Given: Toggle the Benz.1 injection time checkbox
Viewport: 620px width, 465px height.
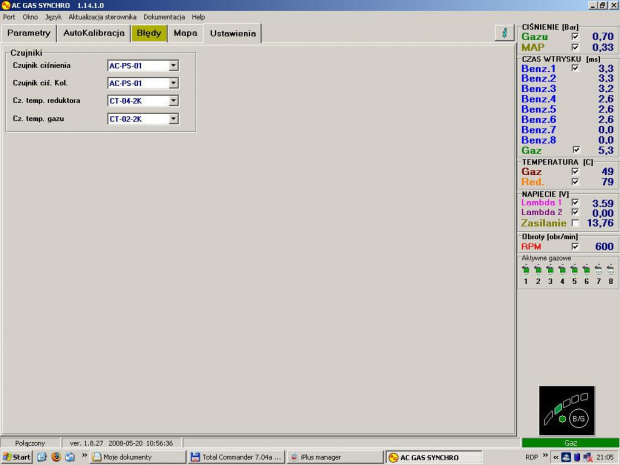Looking at the screenshot, I should click(575, 68).
